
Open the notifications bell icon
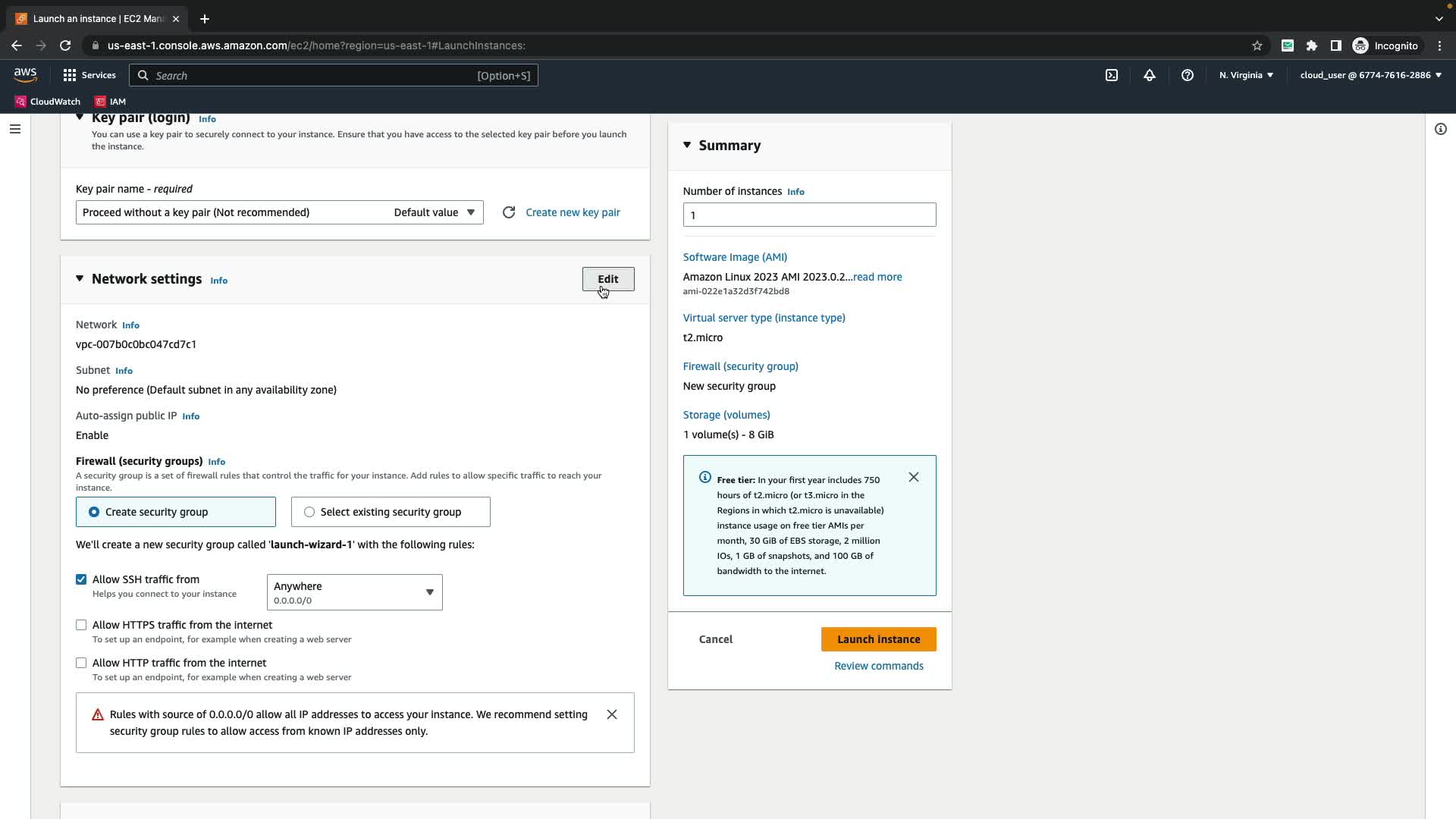1150,75
